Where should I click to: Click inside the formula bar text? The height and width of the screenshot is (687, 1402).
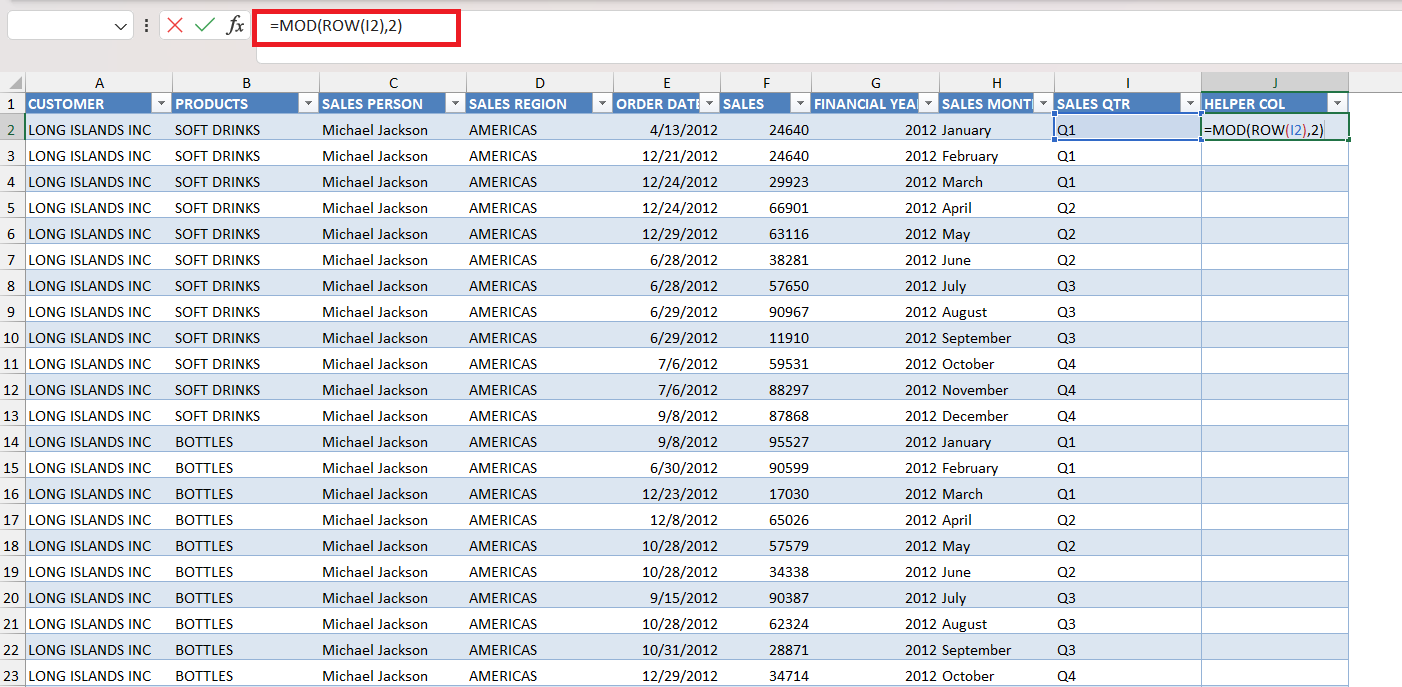[x=335, y=26]
